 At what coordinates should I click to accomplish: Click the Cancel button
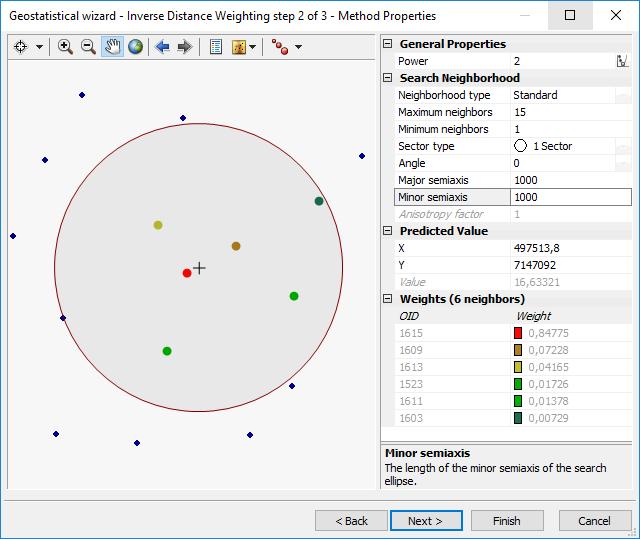[x=595, y=521]
